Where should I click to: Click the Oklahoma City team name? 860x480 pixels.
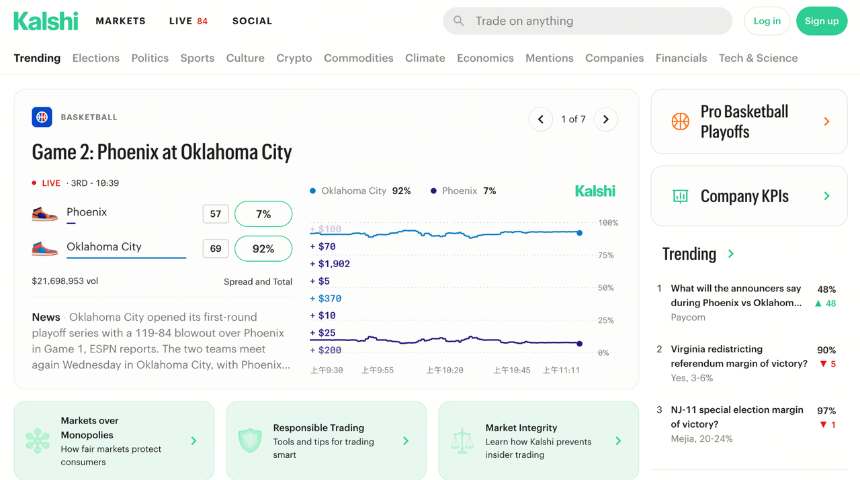104,246
